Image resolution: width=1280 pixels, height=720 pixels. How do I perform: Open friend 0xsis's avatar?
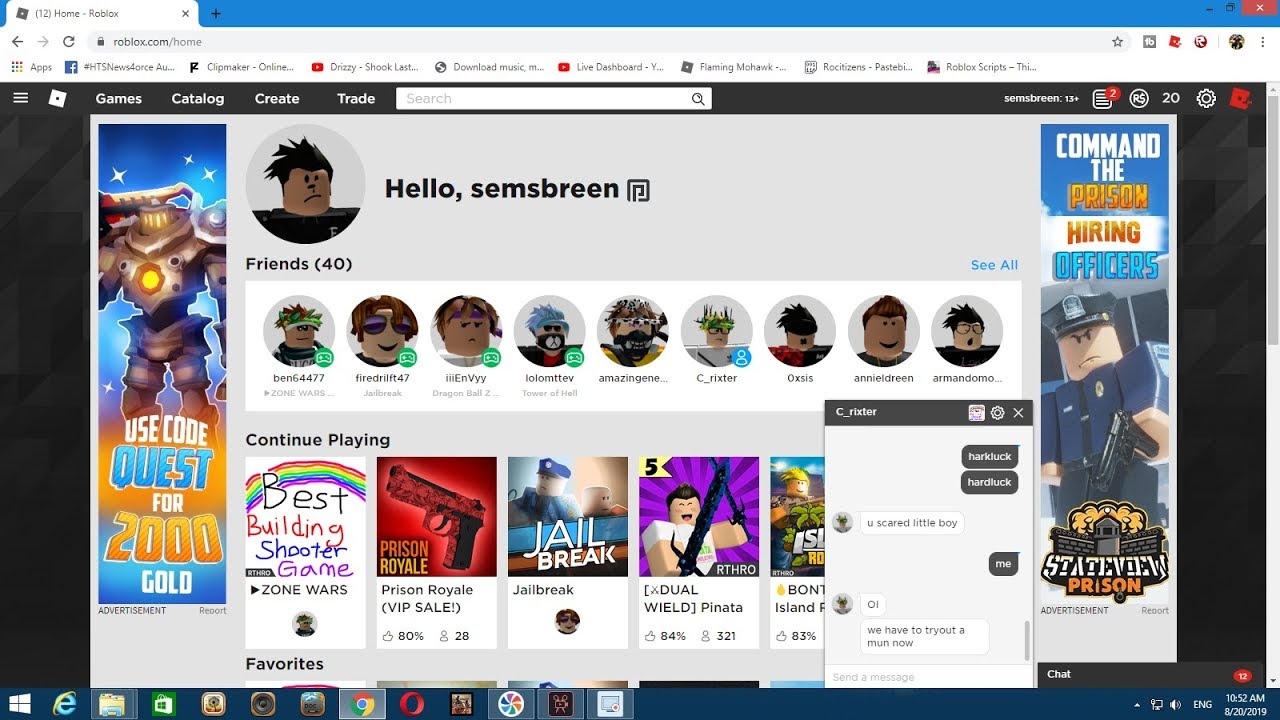click(800, 331)
